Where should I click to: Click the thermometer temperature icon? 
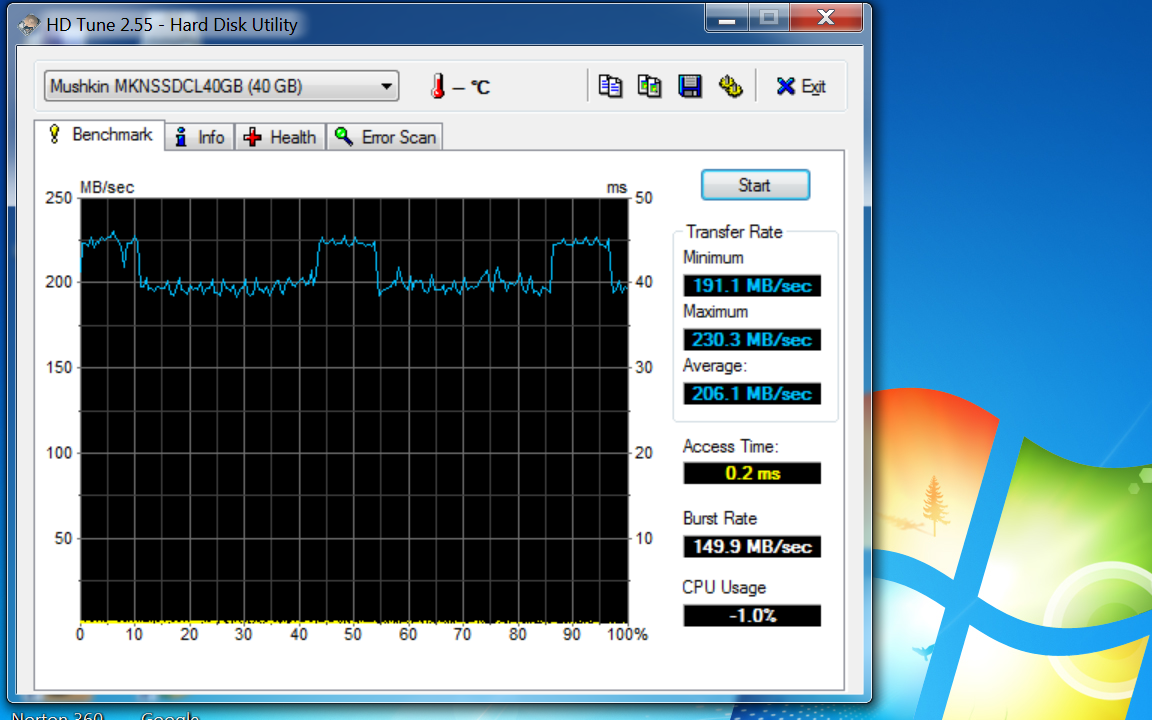pyautogui.click(x=438, y=87)
